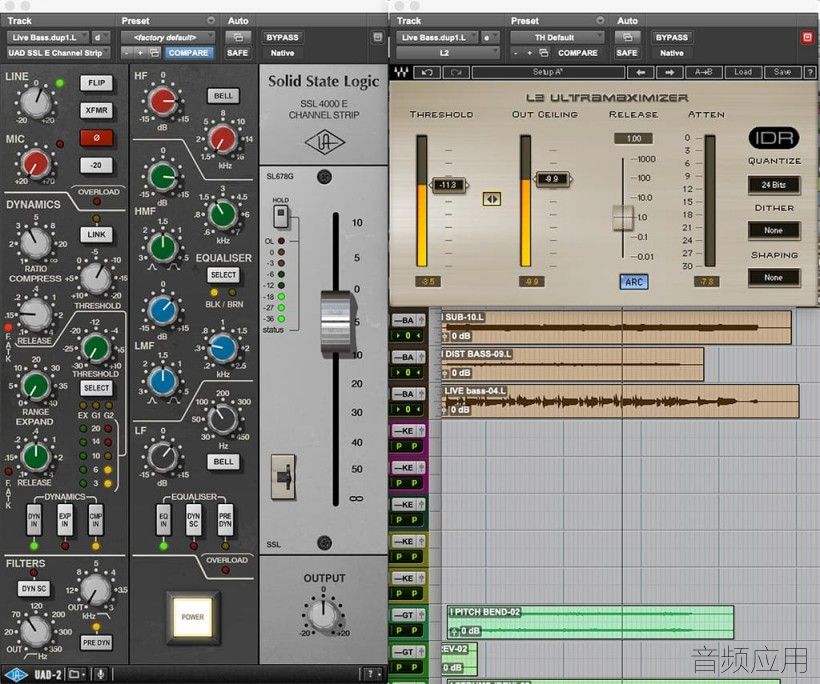Screen dimensions: 820x684
Task: Open the L2 help question mark
Action: click(810, 73)
